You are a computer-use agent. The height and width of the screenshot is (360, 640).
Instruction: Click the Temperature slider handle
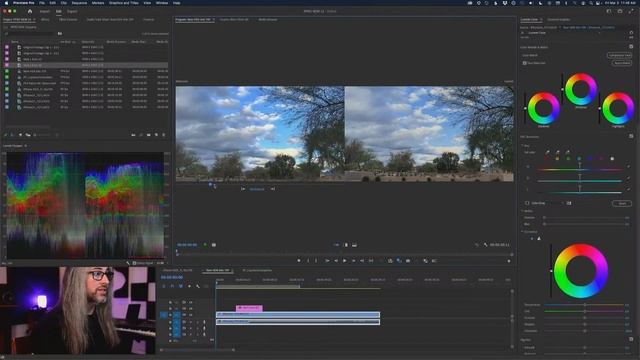point(584,305)
